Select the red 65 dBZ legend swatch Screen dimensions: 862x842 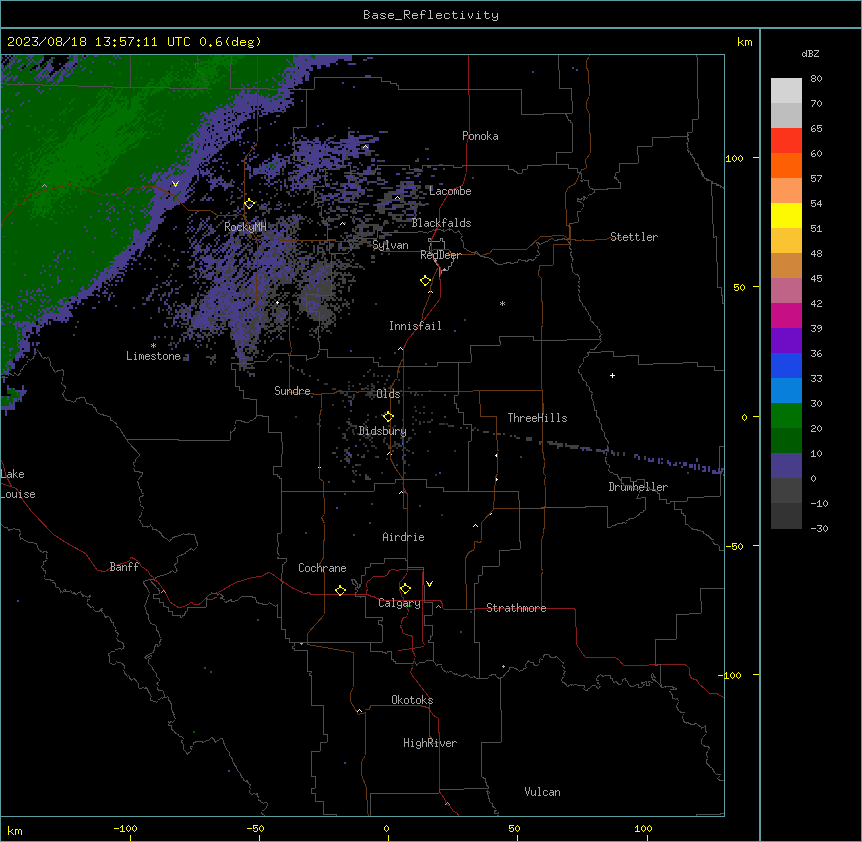pos(786,140)
